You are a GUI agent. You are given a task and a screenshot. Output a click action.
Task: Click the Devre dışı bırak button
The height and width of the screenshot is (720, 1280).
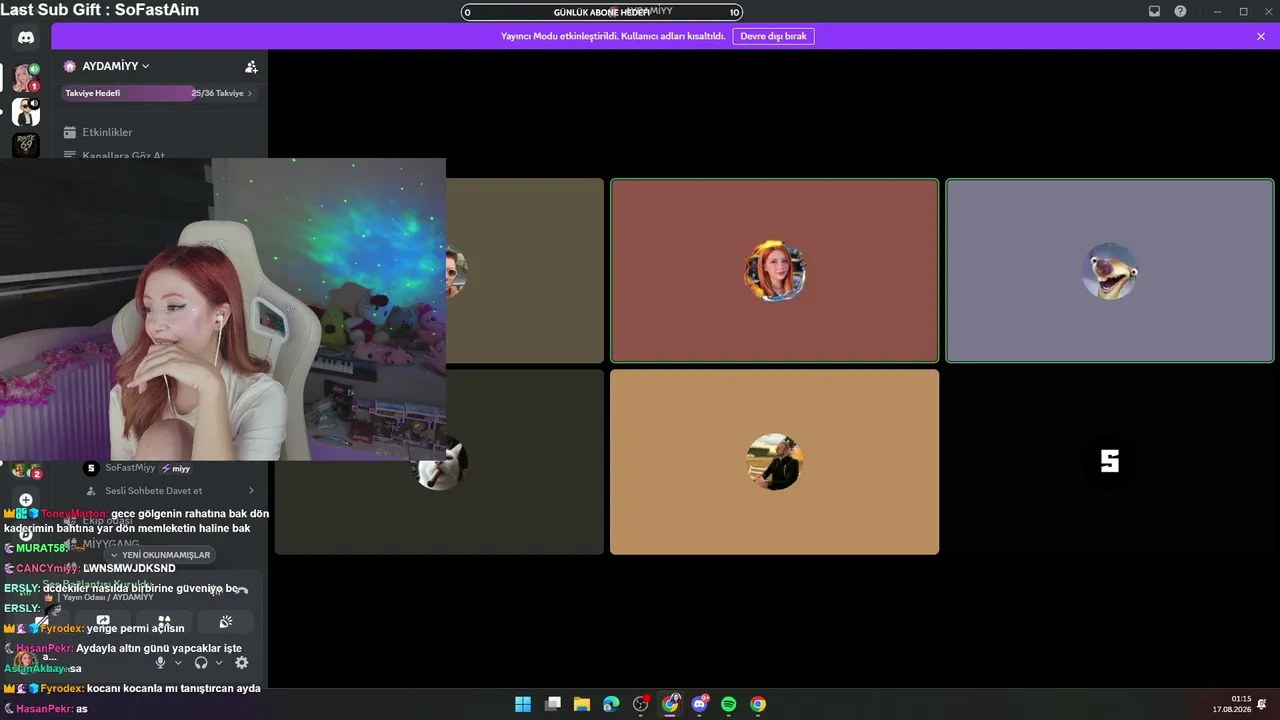coord(773,36)
